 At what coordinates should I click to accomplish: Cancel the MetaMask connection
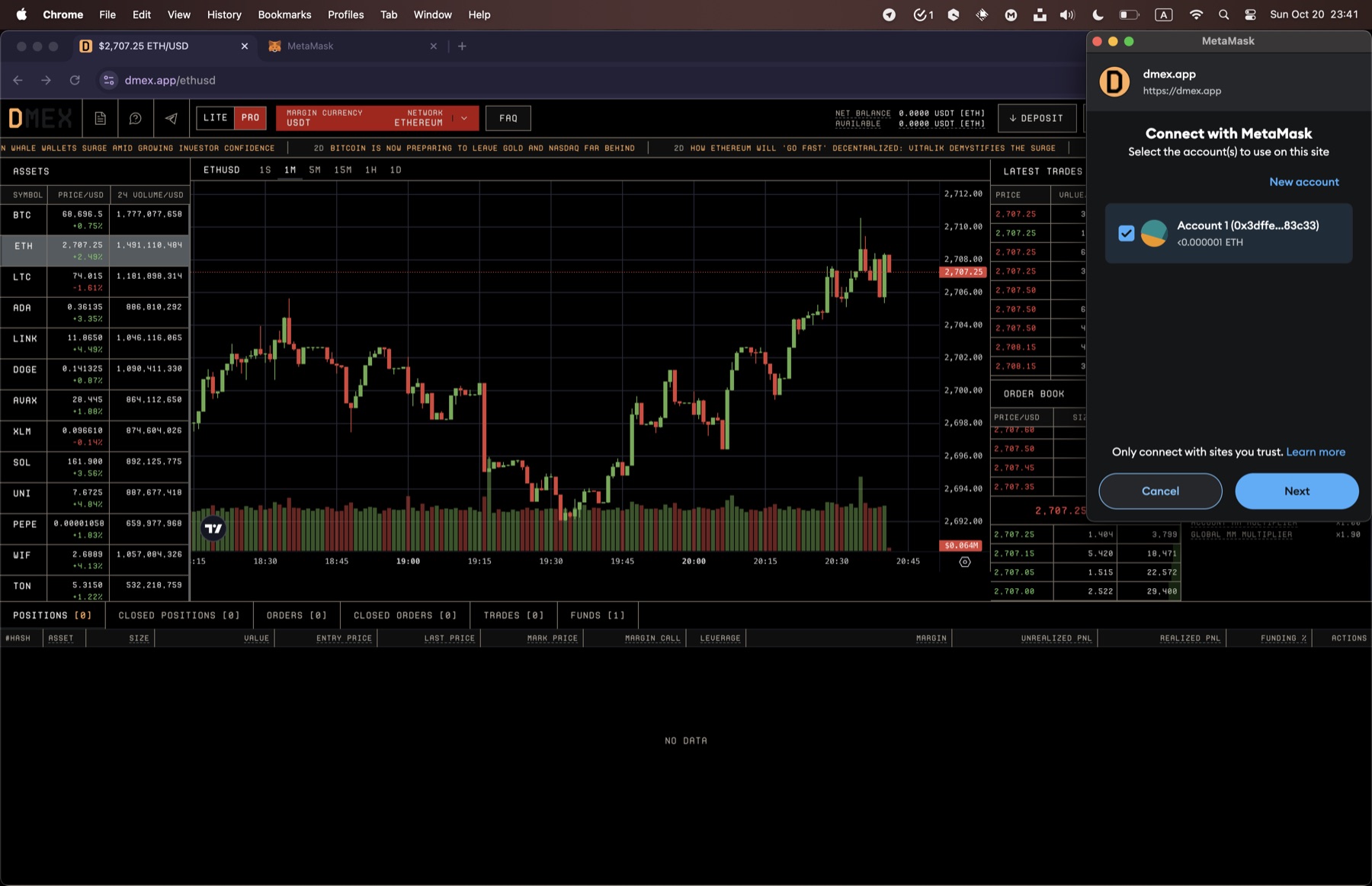click(1160, 491)
